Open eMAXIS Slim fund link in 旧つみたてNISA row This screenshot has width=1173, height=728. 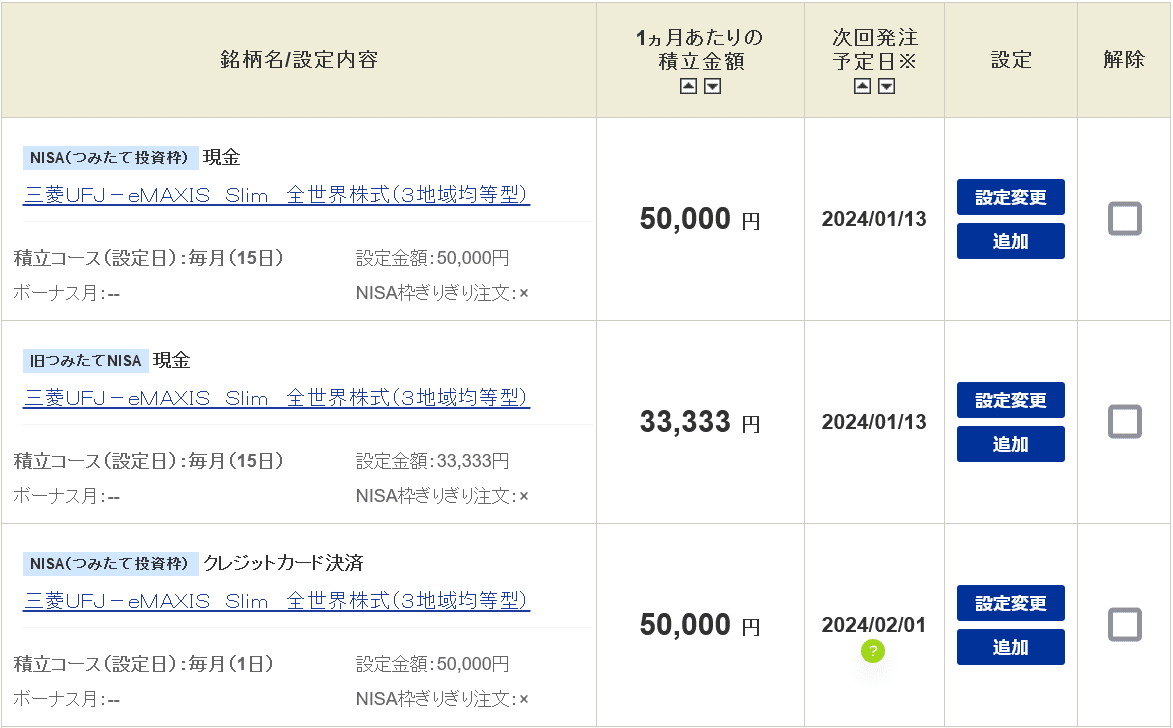pyautogui.click(x=276, y=398)
